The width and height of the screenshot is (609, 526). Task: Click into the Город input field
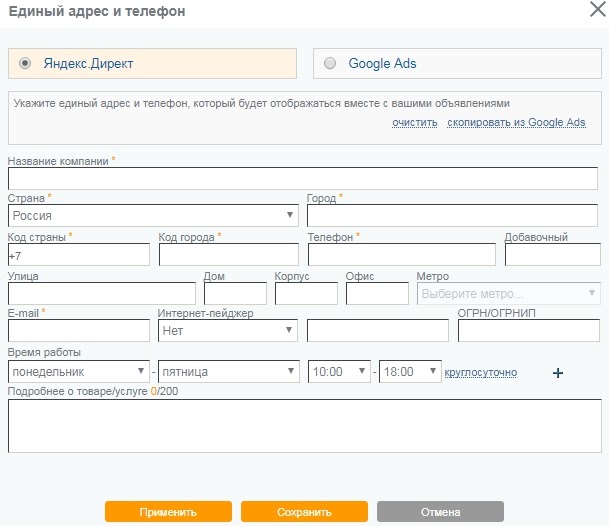452,215
